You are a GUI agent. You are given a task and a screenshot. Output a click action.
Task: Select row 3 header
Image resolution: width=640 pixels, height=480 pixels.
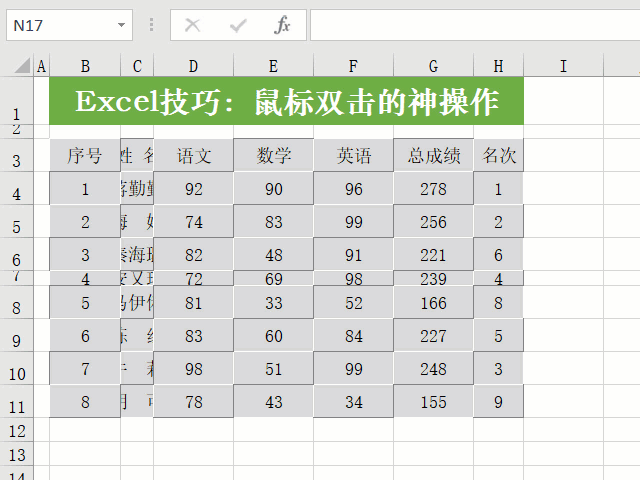[x=16, y=156]
